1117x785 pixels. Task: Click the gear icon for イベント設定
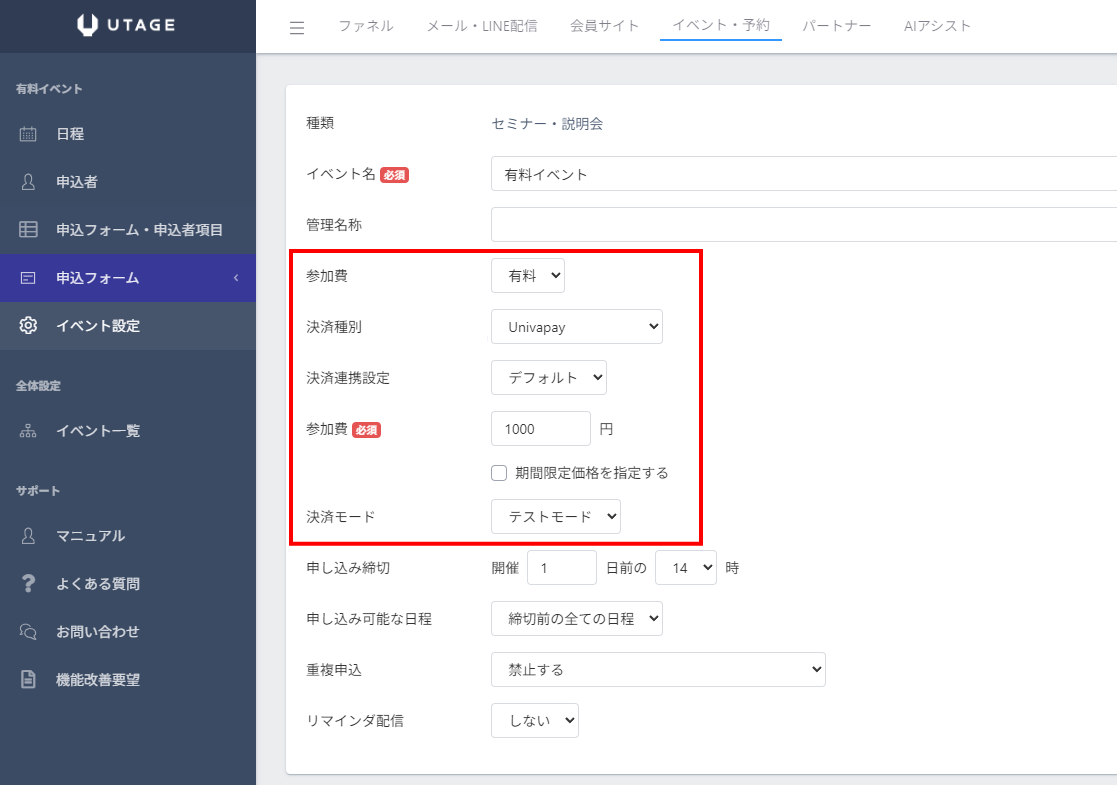point(28,326)
